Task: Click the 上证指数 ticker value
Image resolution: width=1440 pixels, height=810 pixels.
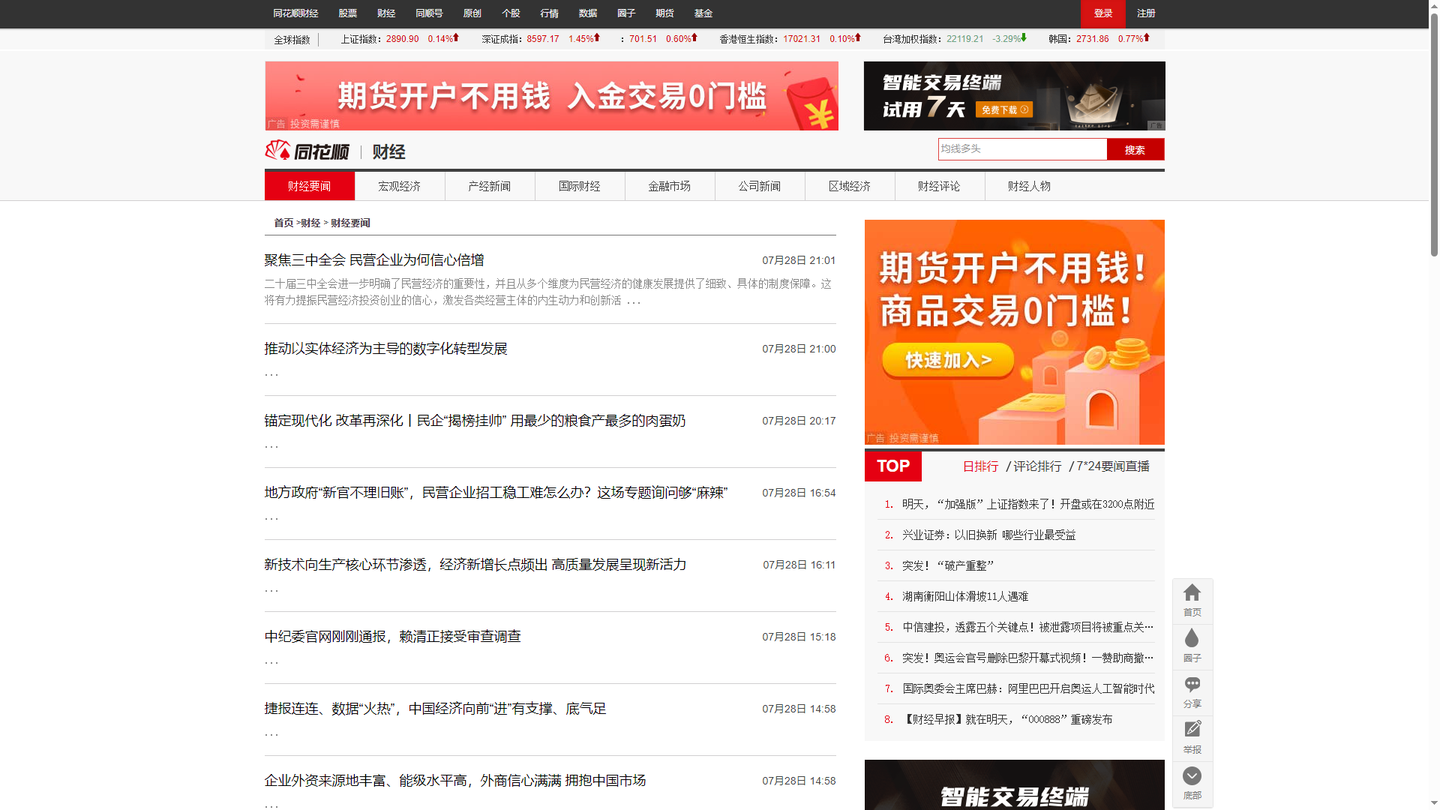Action: tap(403, 39)
